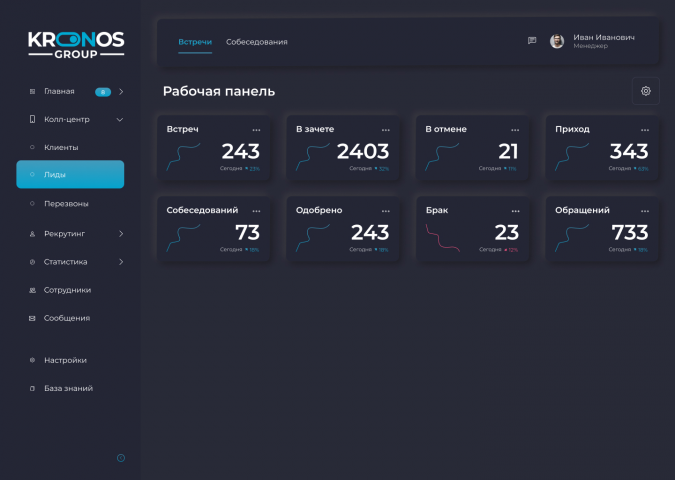Click the value 2403 on В зачете card
This screenshot has width=675, height=480.
(x=363, y=151)
